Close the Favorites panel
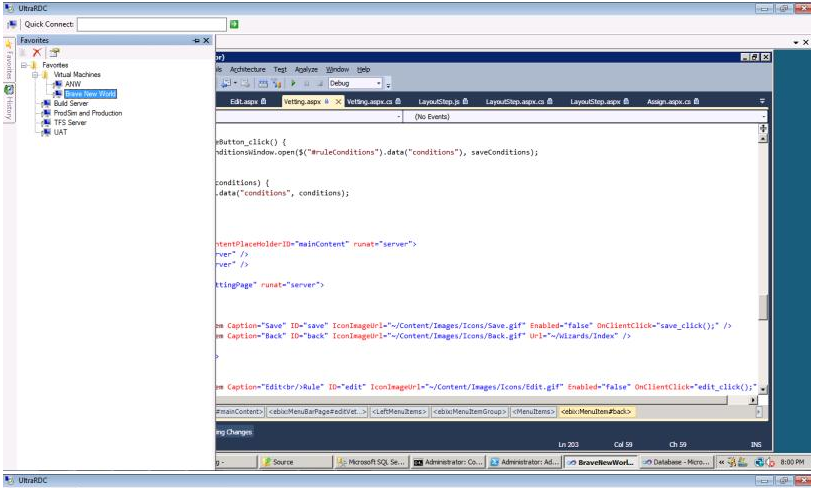815x488 pixels. tap(206, 40)
